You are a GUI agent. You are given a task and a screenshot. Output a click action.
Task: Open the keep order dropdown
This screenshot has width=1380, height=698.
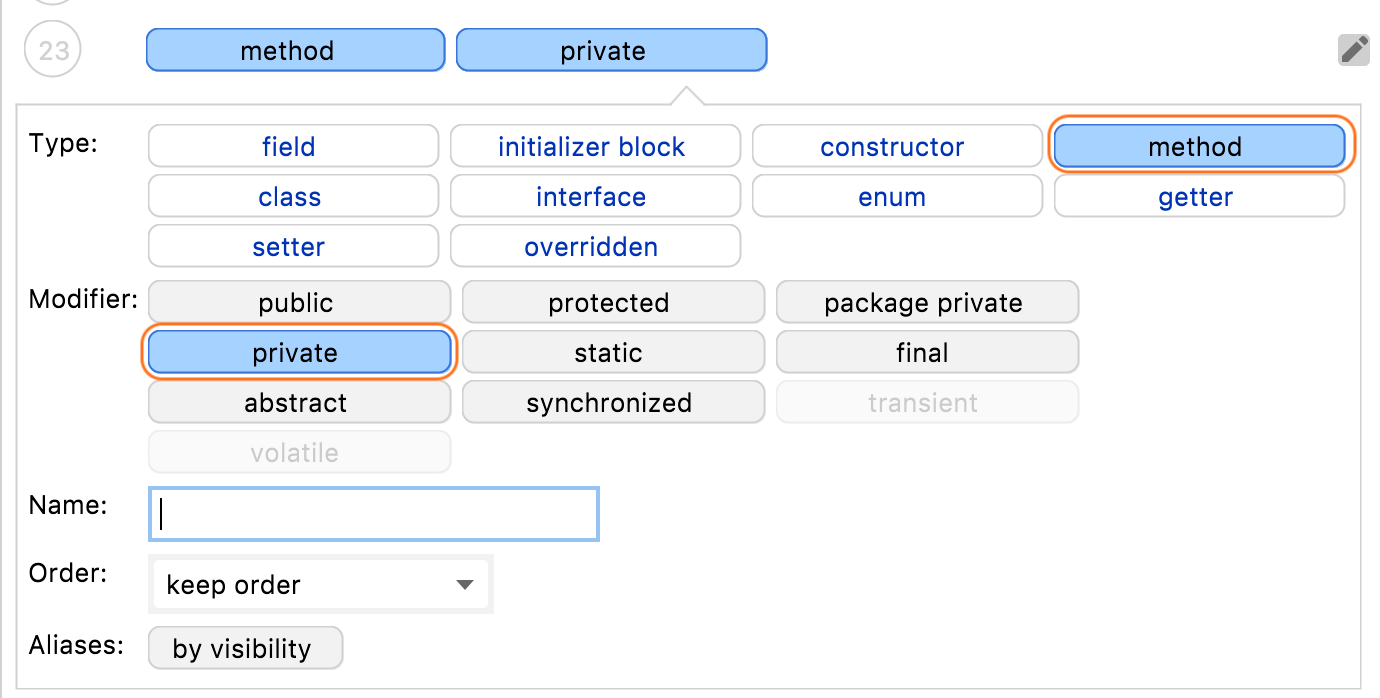(x=320, y=584)
